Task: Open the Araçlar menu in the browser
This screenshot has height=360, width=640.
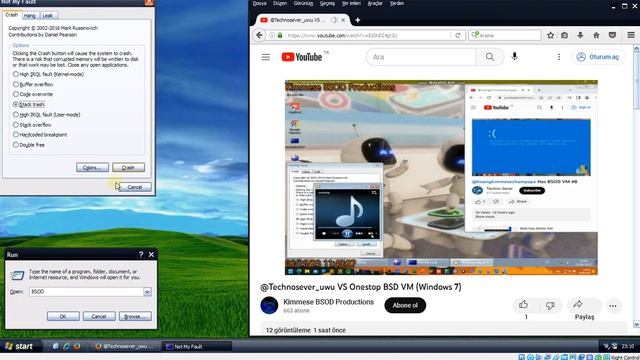Action: pos(375,3)
